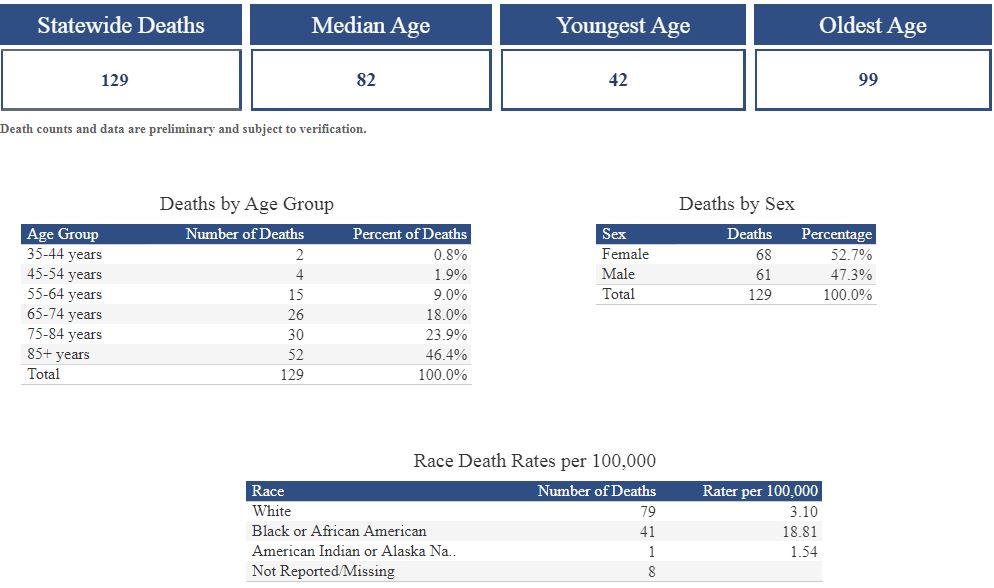Select the oldest age value 99
Image resolution: width=994 pixels, height=588 pixels.
868,80
